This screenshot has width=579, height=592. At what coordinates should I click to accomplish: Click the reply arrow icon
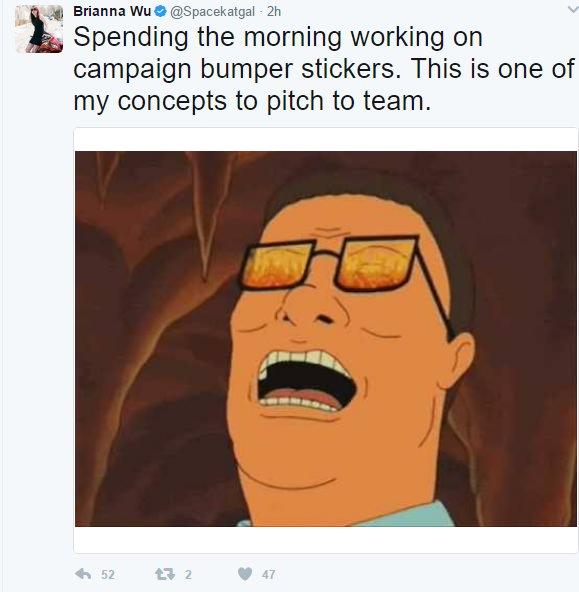click(83, 574)
